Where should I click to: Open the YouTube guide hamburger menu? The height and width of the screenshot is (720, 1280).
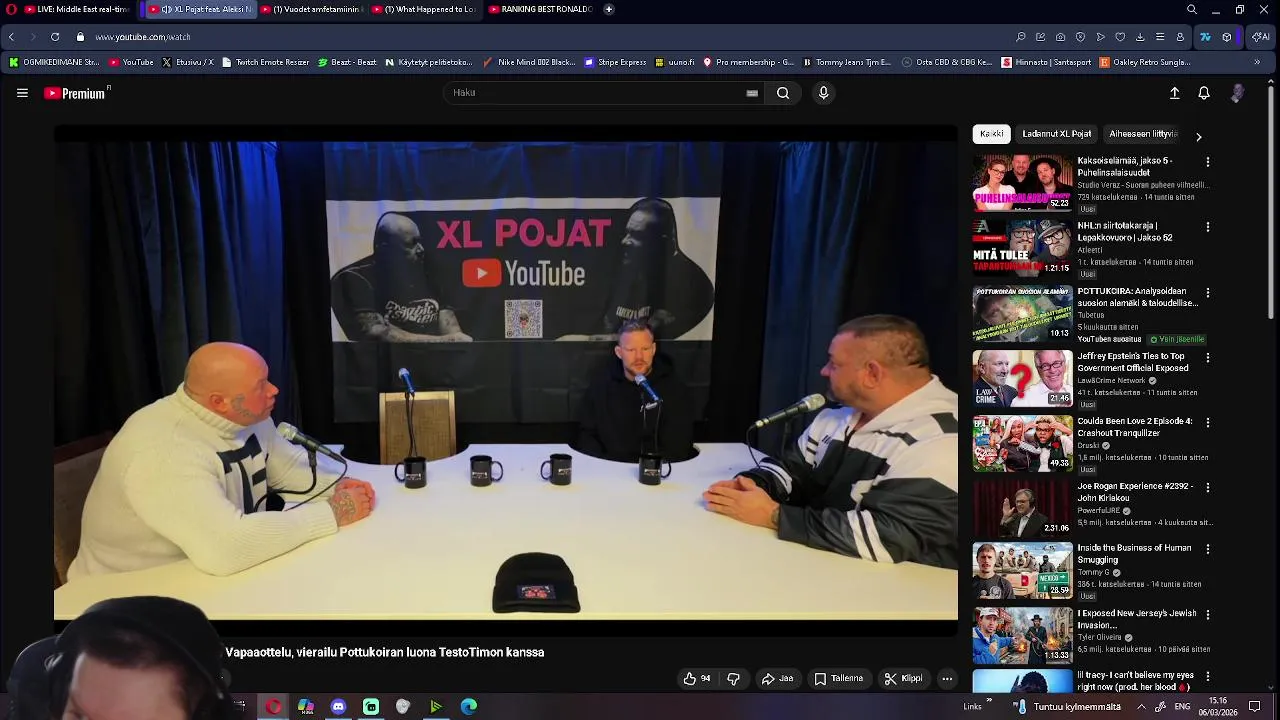(x=22, y=93)
